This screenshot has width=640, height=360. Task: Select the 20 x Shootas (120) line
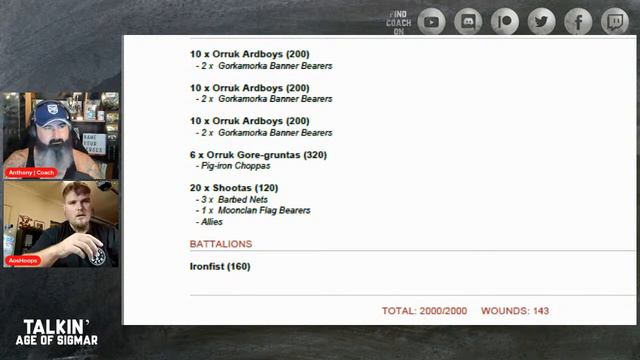(234, 188)
